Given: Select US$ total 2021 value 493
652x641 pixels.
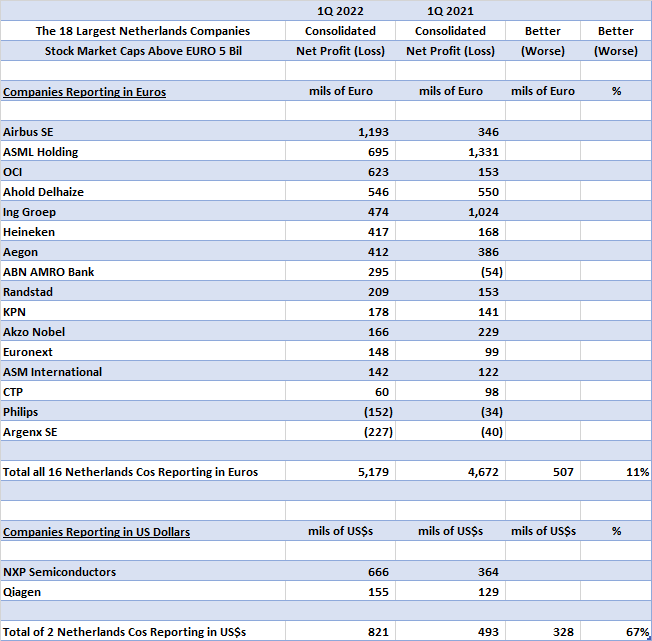Looking at the screenshot, I should [x=488, y=632].
